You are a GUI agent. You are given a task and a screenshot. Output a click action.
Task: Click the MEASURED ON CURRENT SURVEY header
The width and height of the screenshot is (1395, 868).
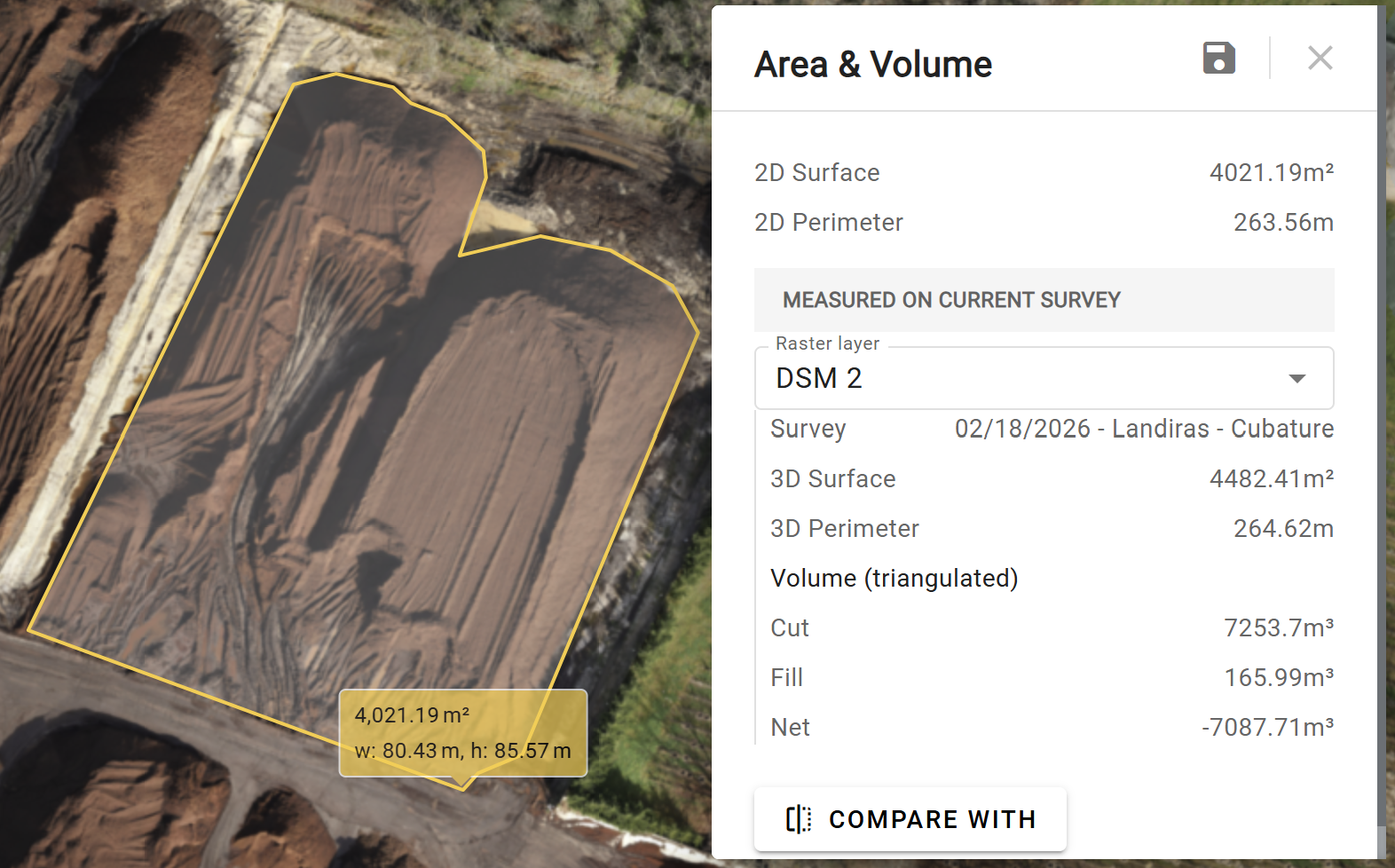point(951,300)
